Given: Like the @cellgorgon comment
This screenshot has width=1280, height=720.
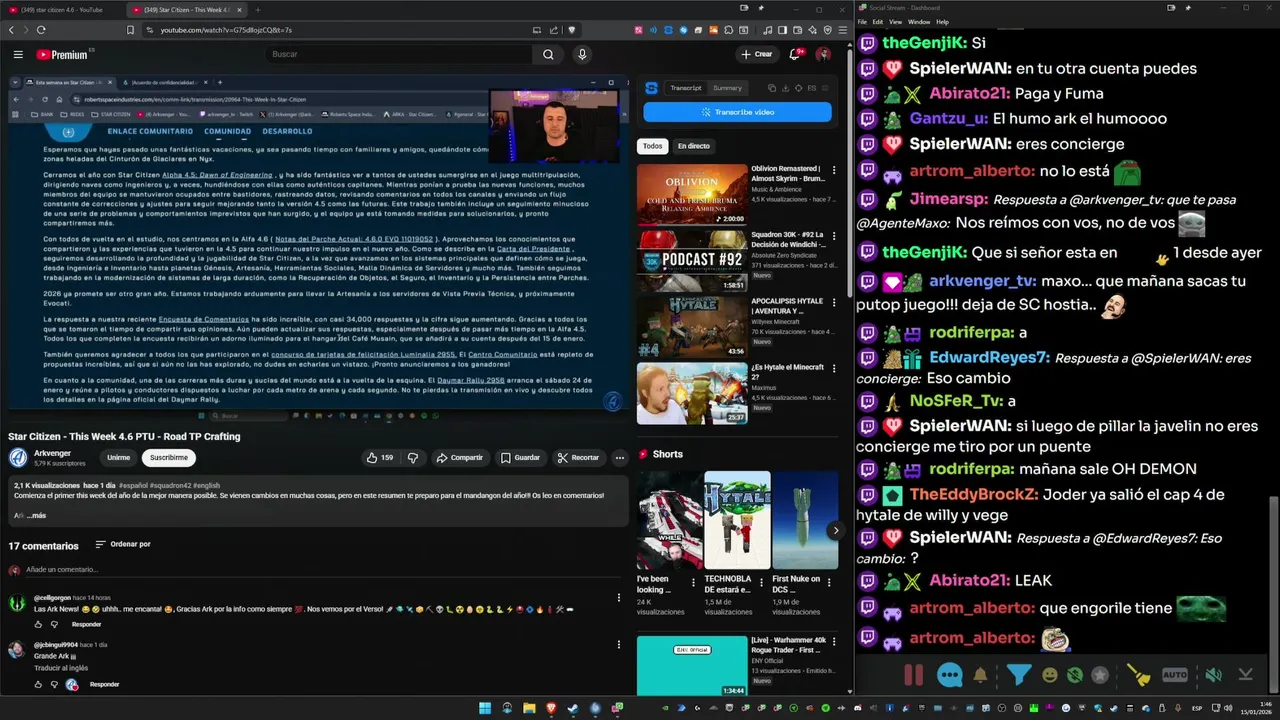Looking at the screenshot, I should [39, 624].
